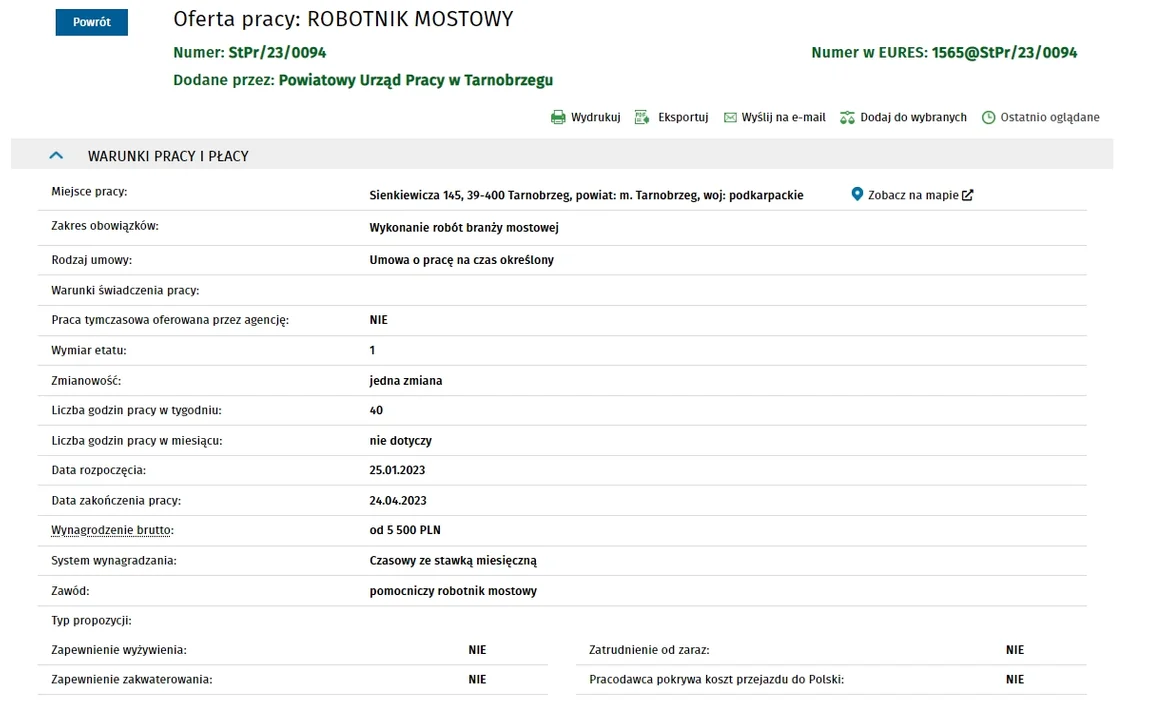Click NIE for Praca tymczasowa oferowana przez agencję
This screenshot has height=720, width=1150.
pos(378,320)
